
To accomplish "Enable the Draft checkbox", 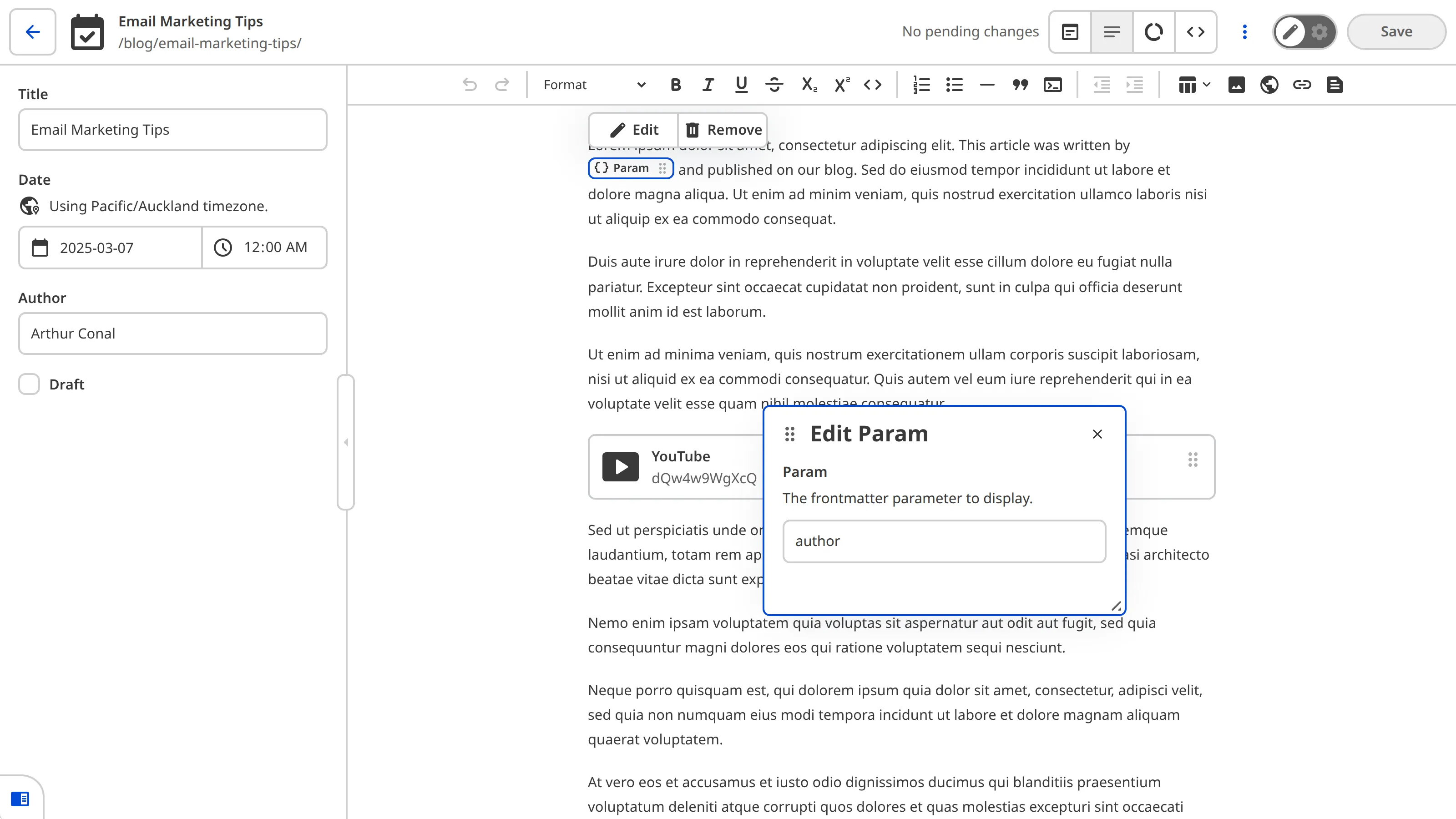I will 29,384.
